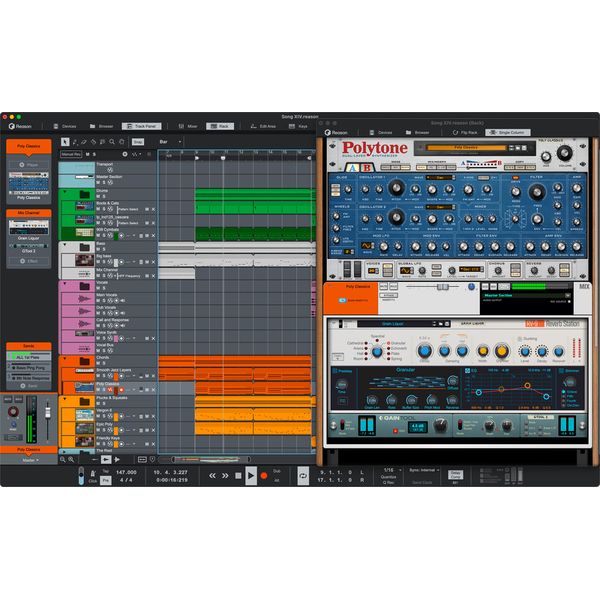Open the quantize value 1/16 dropdown
This screenshot has width=600, height=600.
coord(392,470)
